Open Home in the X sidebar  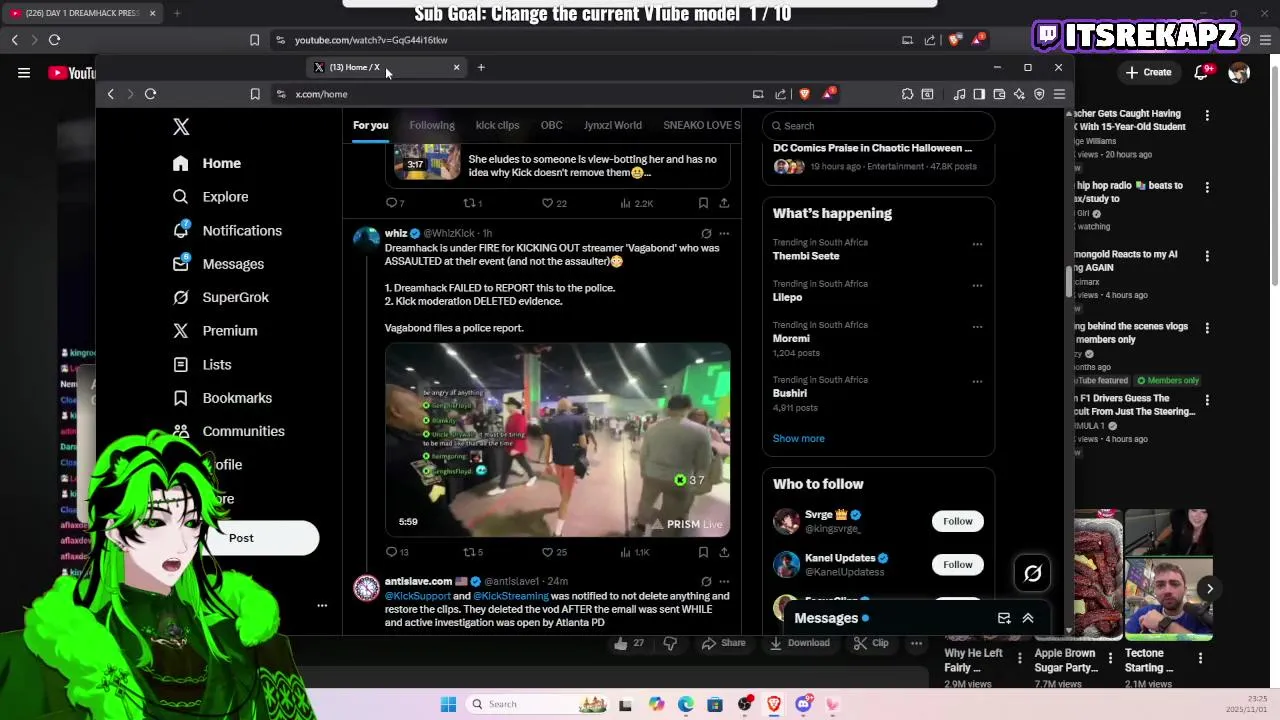[207, 163]
